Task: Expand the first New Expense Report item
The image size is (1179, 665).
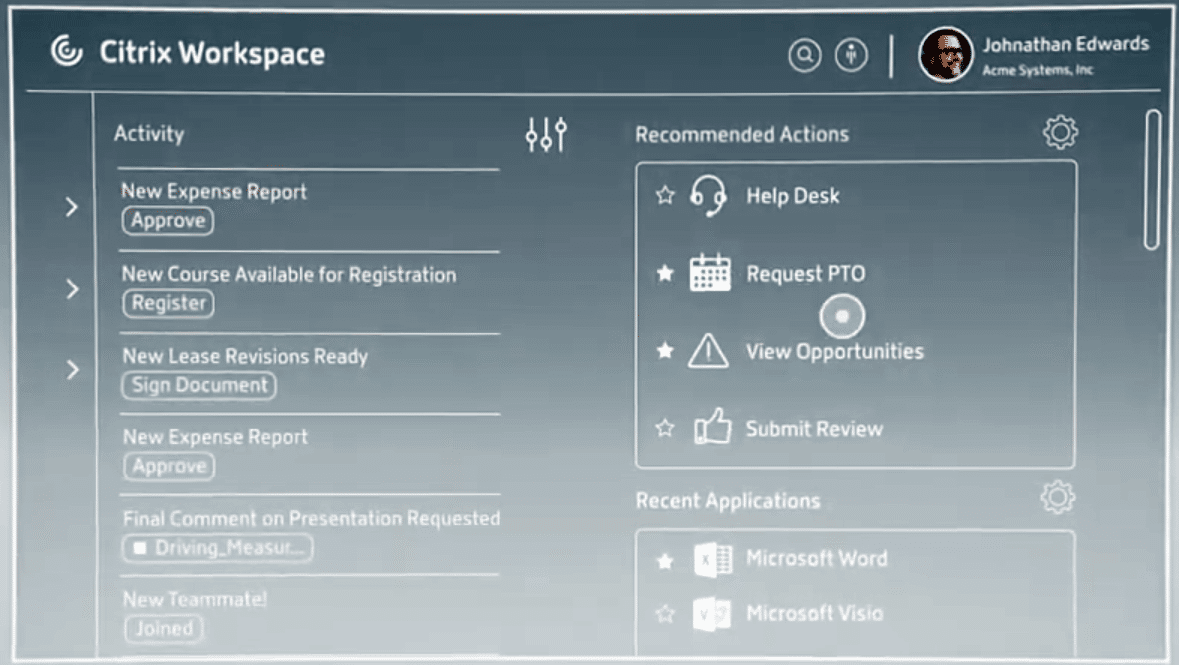Action: pyautogui.click(x=71, y=207)
